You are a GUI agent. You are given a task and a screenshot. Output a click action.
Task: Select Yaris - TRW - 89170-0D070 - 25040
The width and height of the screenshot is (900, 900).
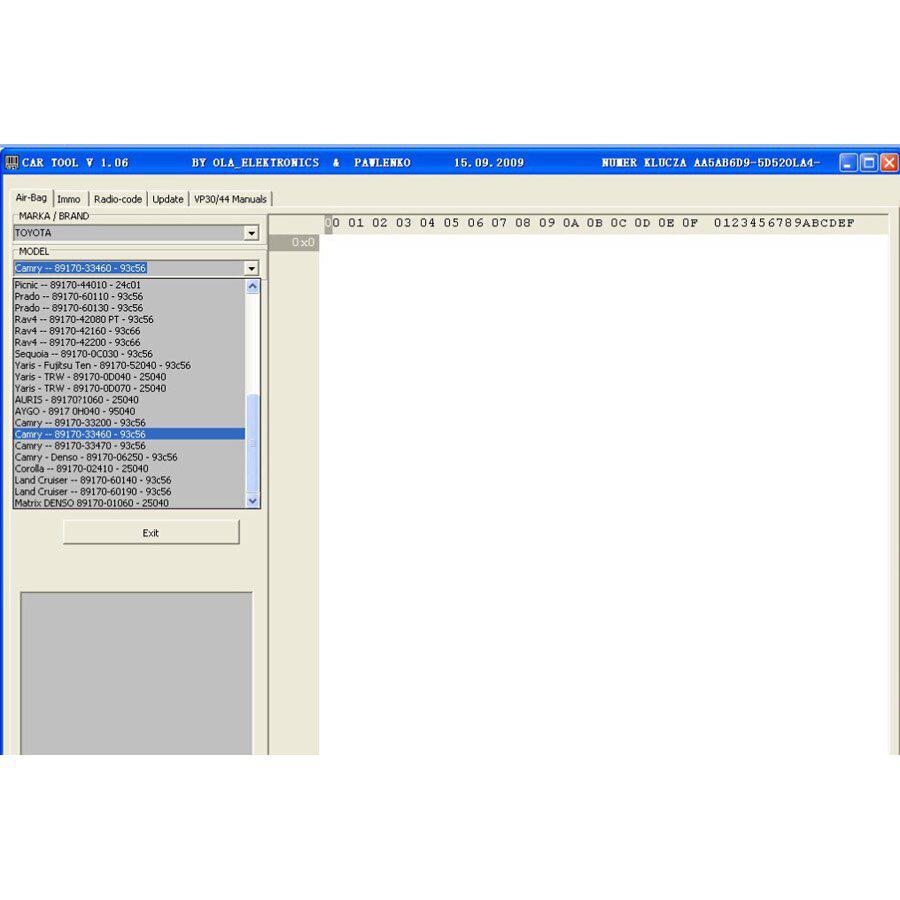[x=129, y=388]
